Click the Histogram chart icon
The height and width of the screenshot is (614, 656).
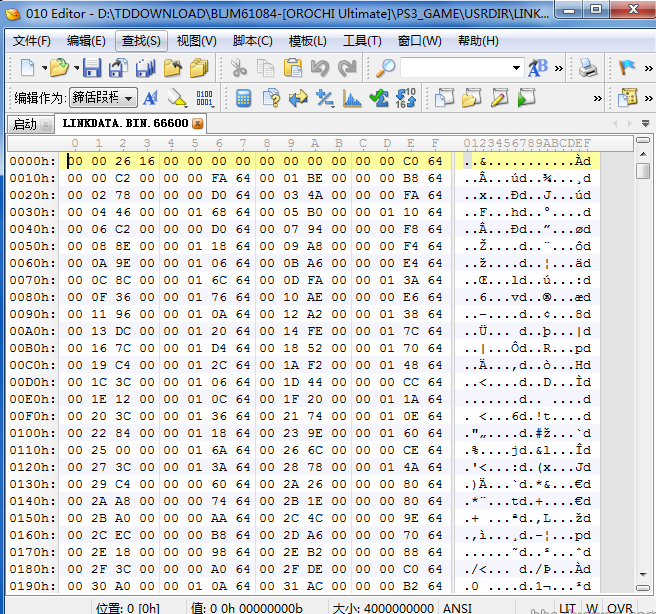pos(352,98)
